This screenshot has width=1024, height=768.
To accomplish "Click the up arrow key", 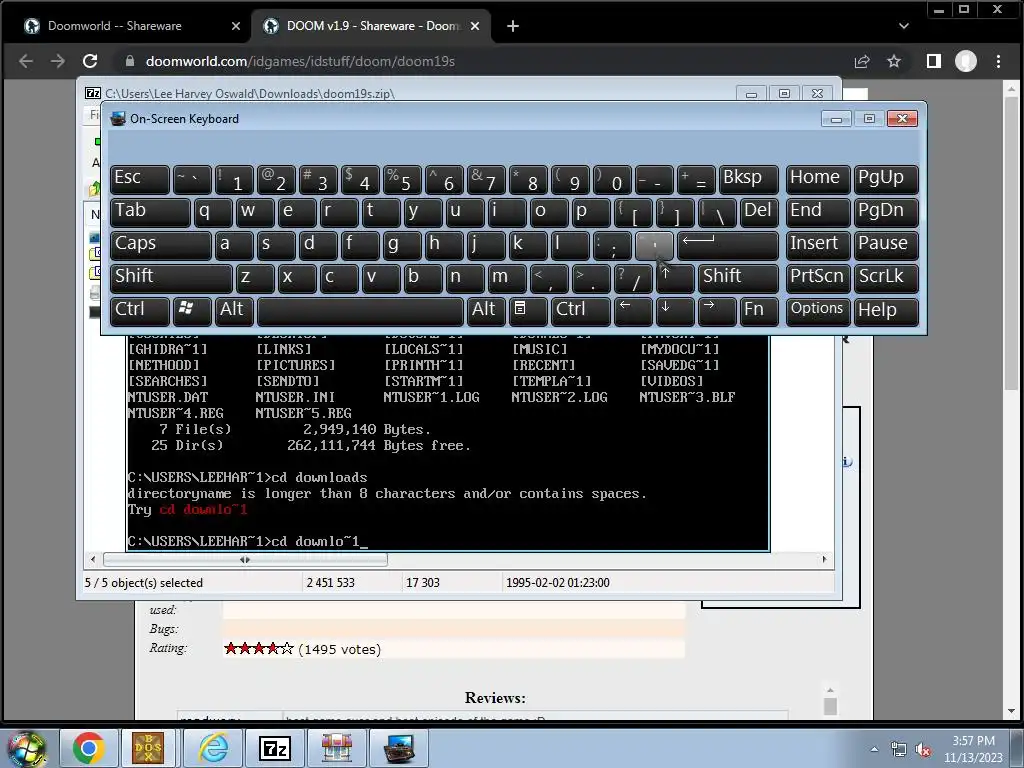I will pos(675,278).
